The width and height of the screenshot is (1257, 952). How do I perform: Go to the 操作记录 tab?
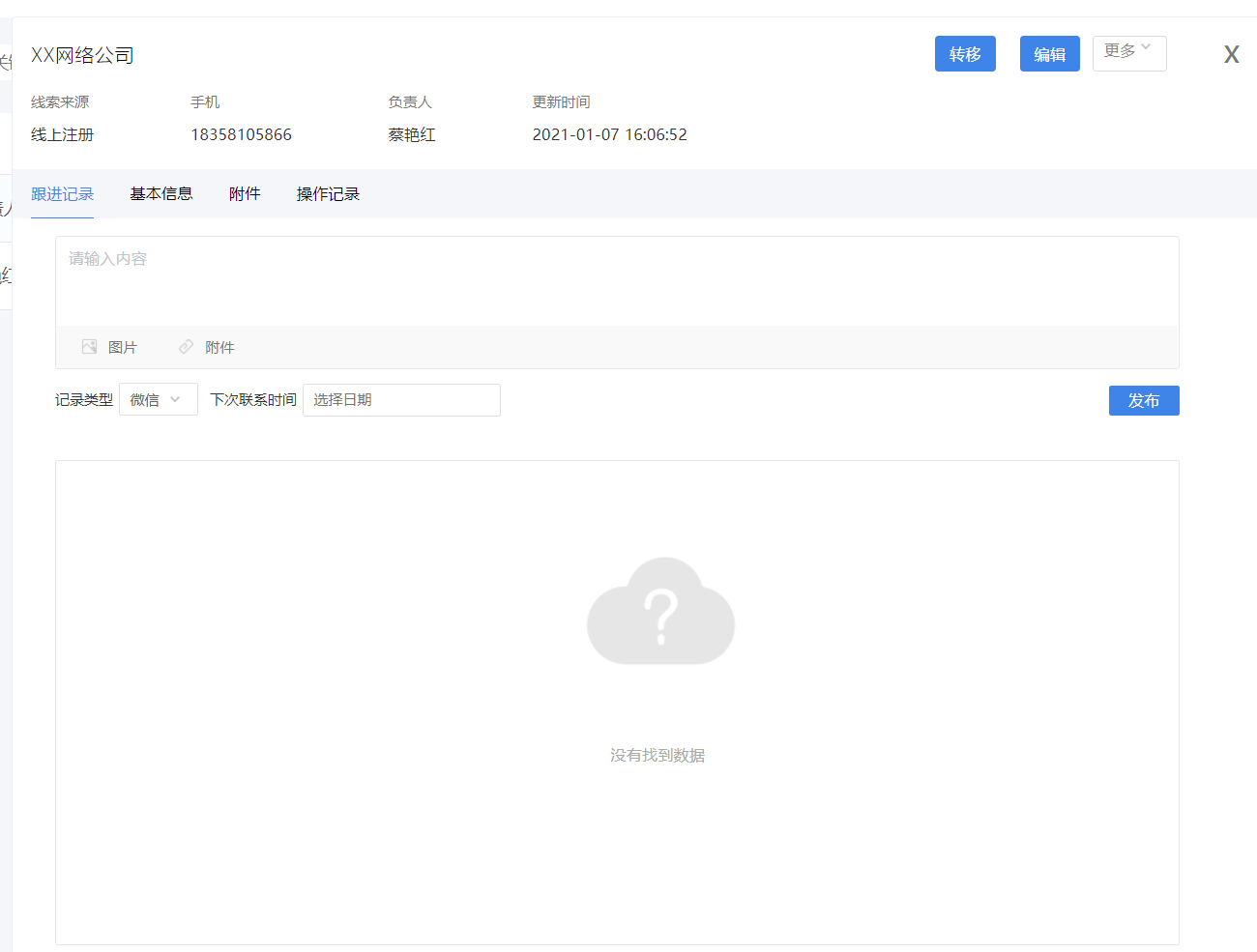328,194
